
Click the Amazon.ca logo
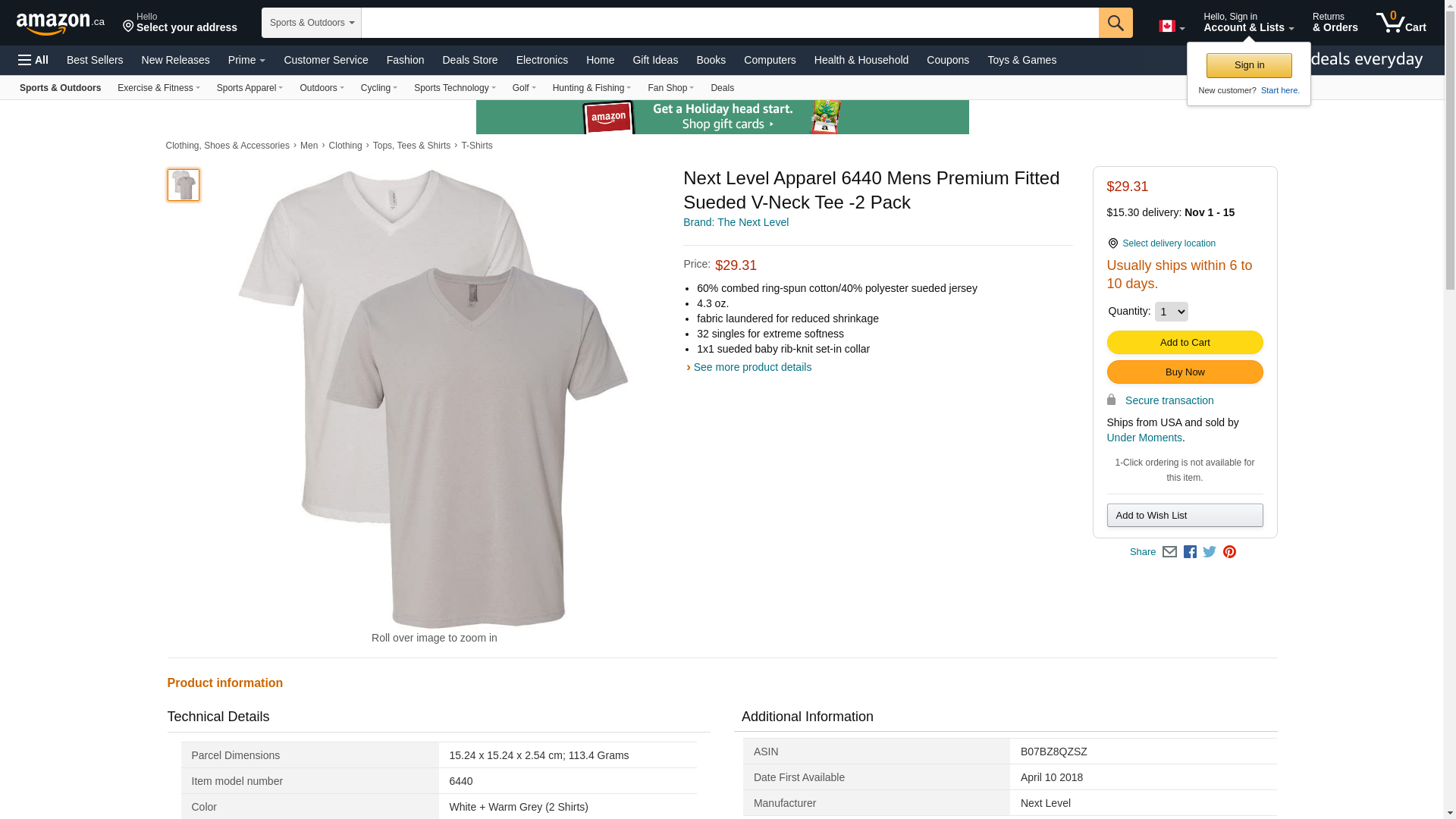[60, 24]
